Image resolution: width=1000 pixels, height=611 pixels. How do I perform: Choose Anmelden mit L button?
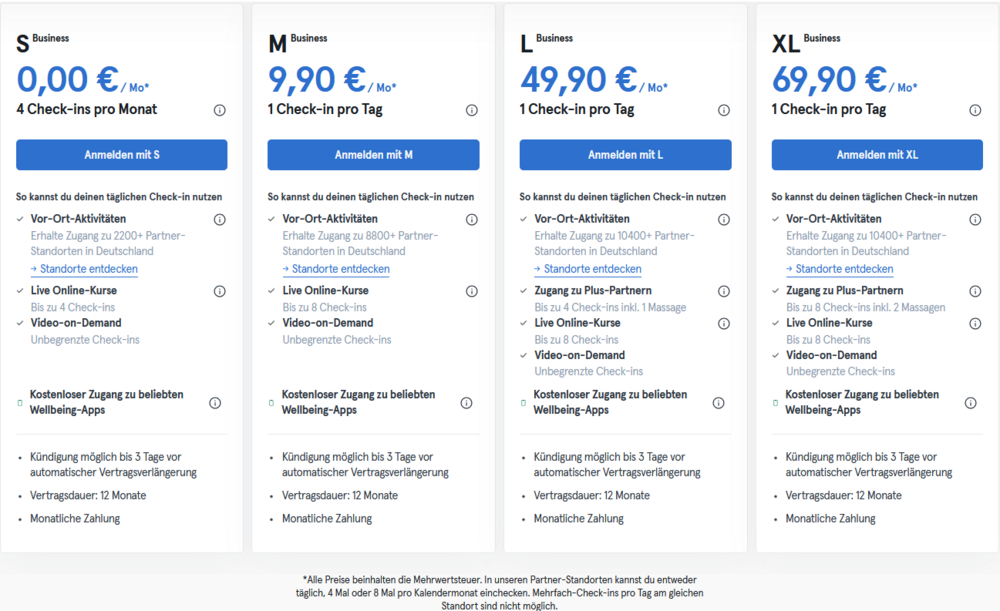pos(625,155)
